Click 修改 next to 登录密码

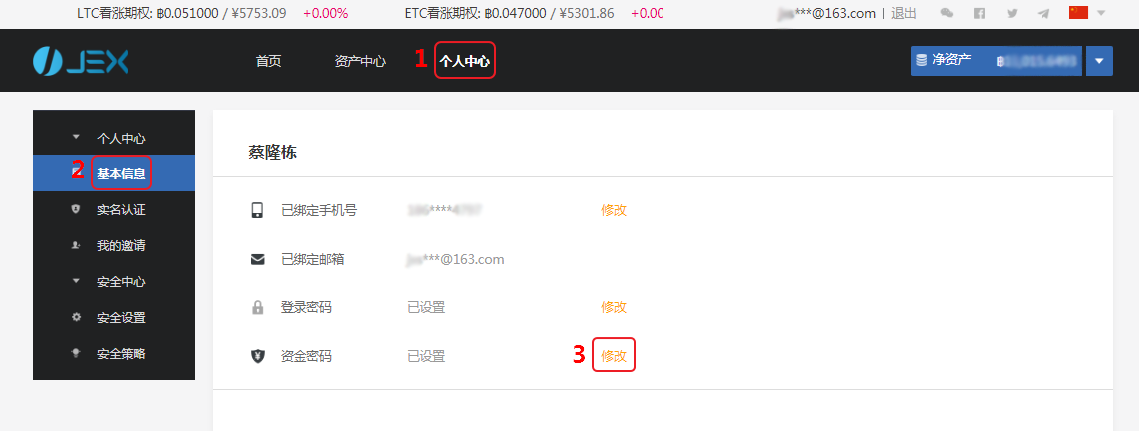coord(614,307)
